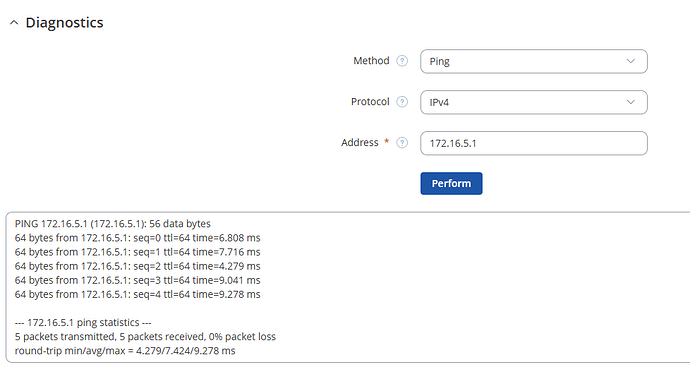Open the Method dropdown showing Ping
Screen dimensions: 690x366
(534, 61)
